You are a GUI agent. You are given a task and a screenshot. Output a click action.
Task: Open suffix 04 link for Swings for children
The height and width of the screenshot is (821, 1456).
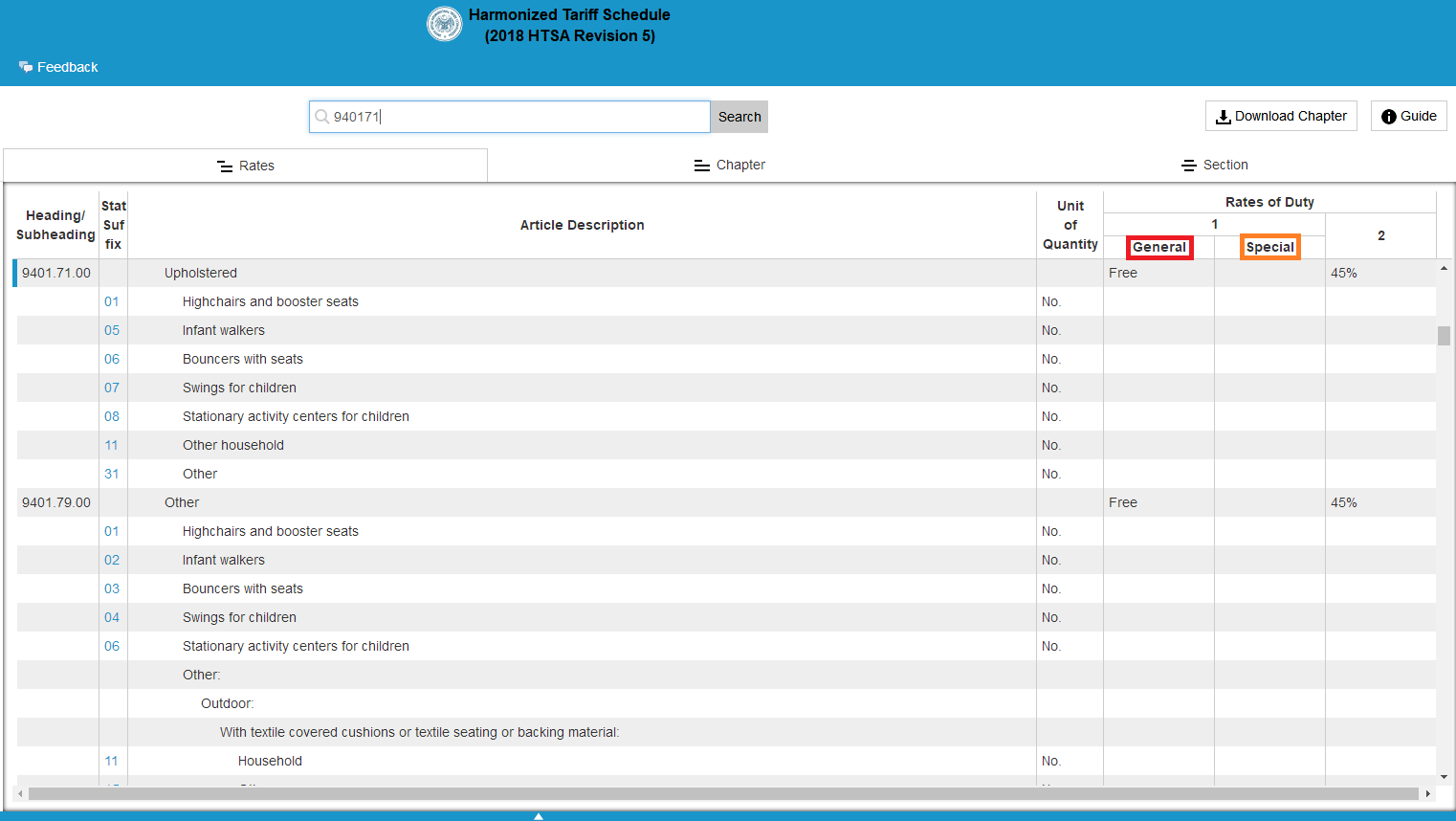(112, 617)
